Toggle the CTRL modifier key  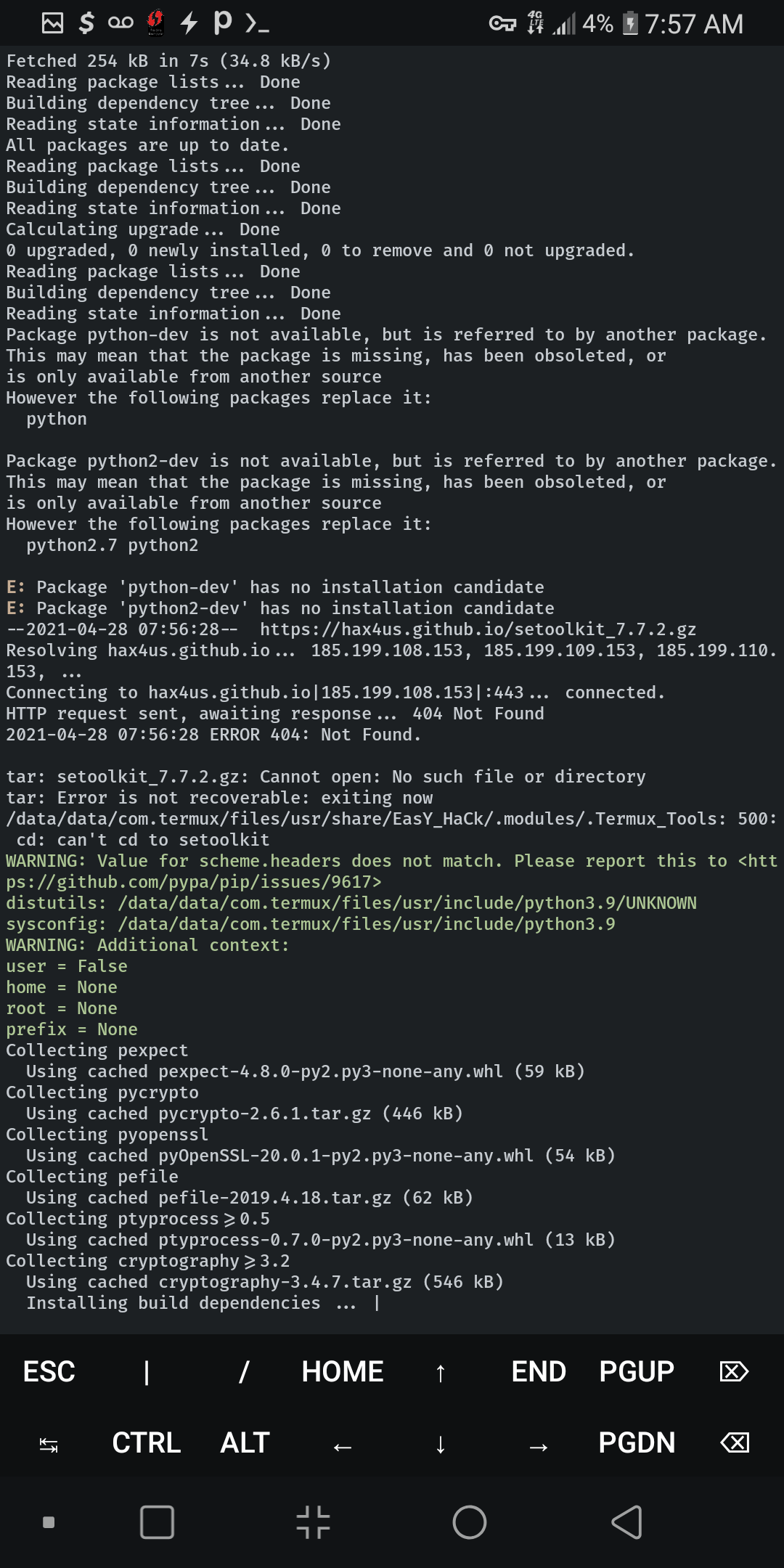(146, 1443)
